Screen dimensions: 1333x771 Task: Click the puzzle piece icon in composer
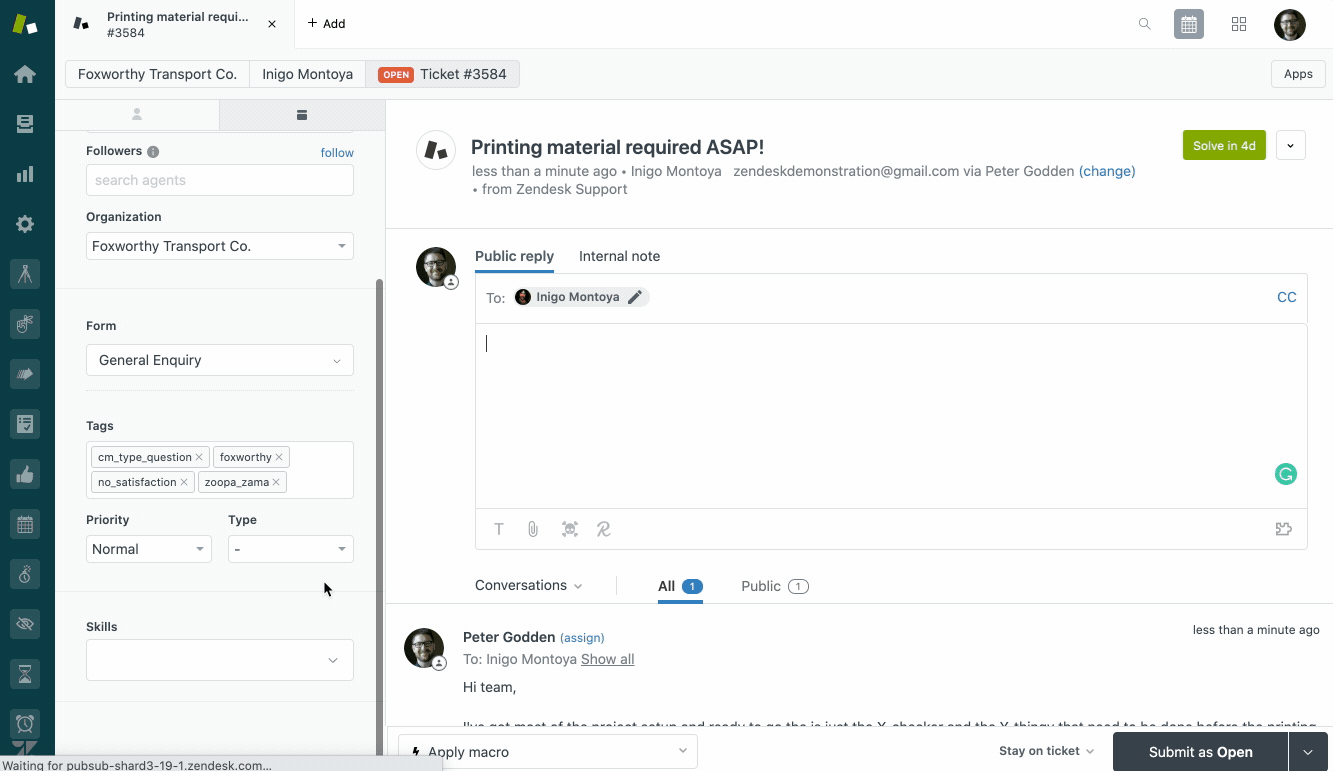(x=1284, y=529)
